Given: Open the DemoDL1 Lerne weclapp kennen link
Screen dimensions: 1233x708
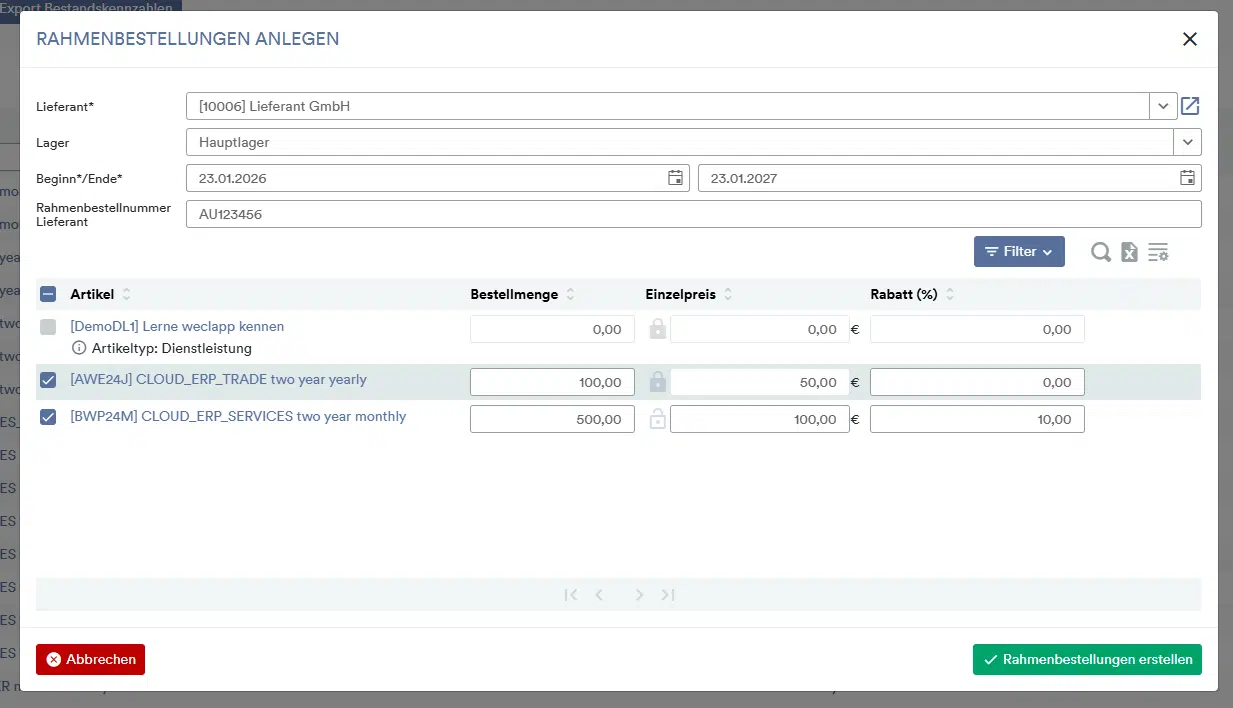Looking at the screenshot, I should tap(177, 326).
